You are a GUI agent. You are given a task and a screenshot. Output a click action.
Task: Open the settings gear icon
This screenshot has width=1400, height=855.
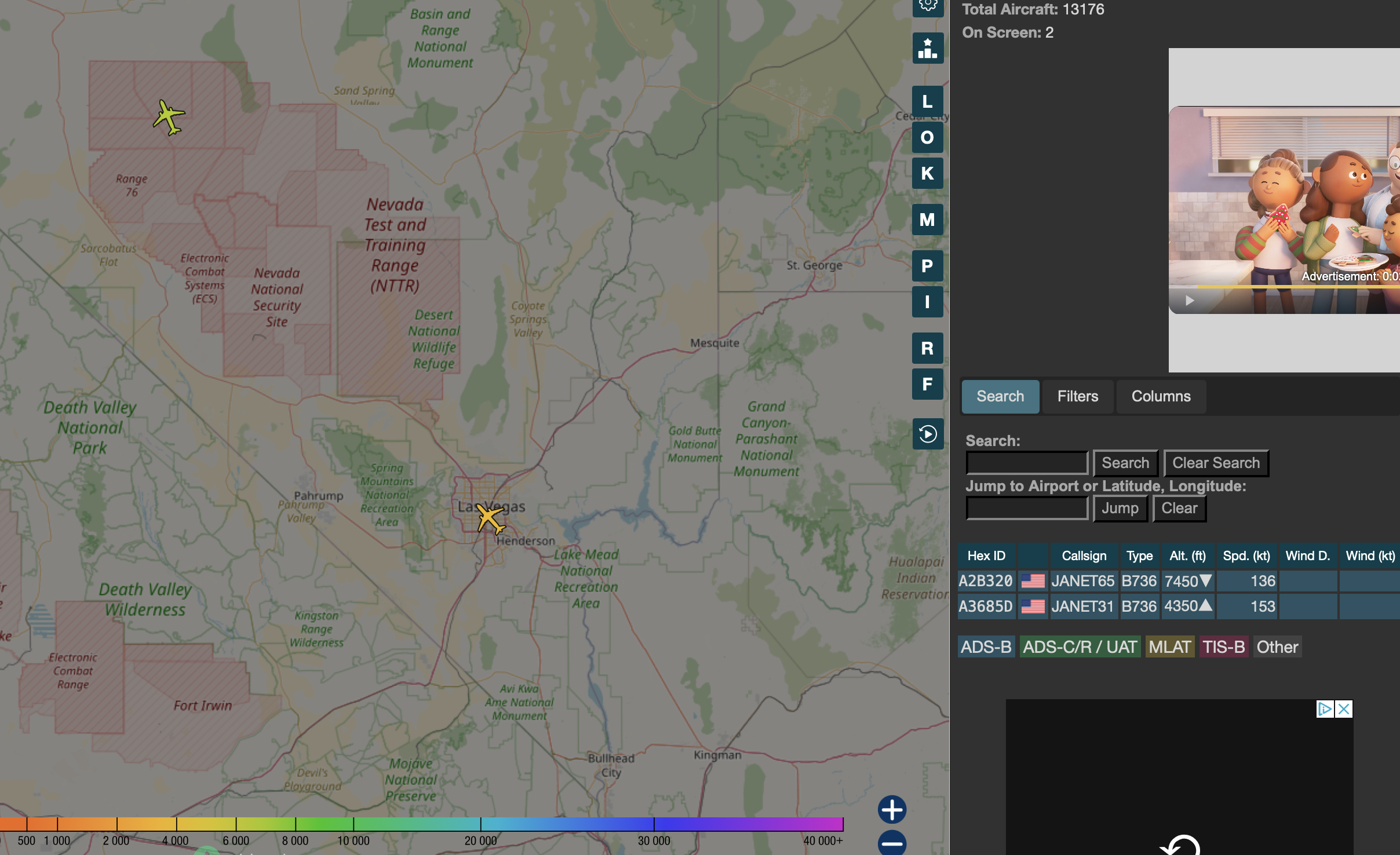tap(928, 6)
